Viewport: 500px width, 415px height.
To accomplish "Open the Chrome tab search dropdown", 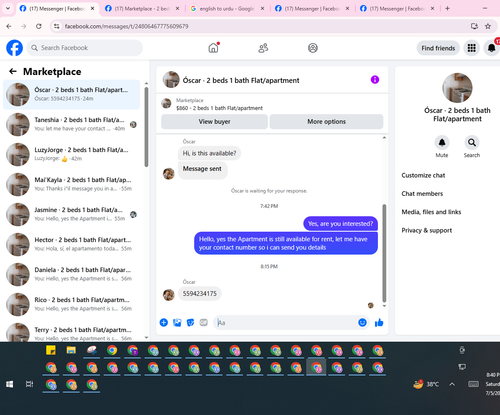I will (8, 8).
